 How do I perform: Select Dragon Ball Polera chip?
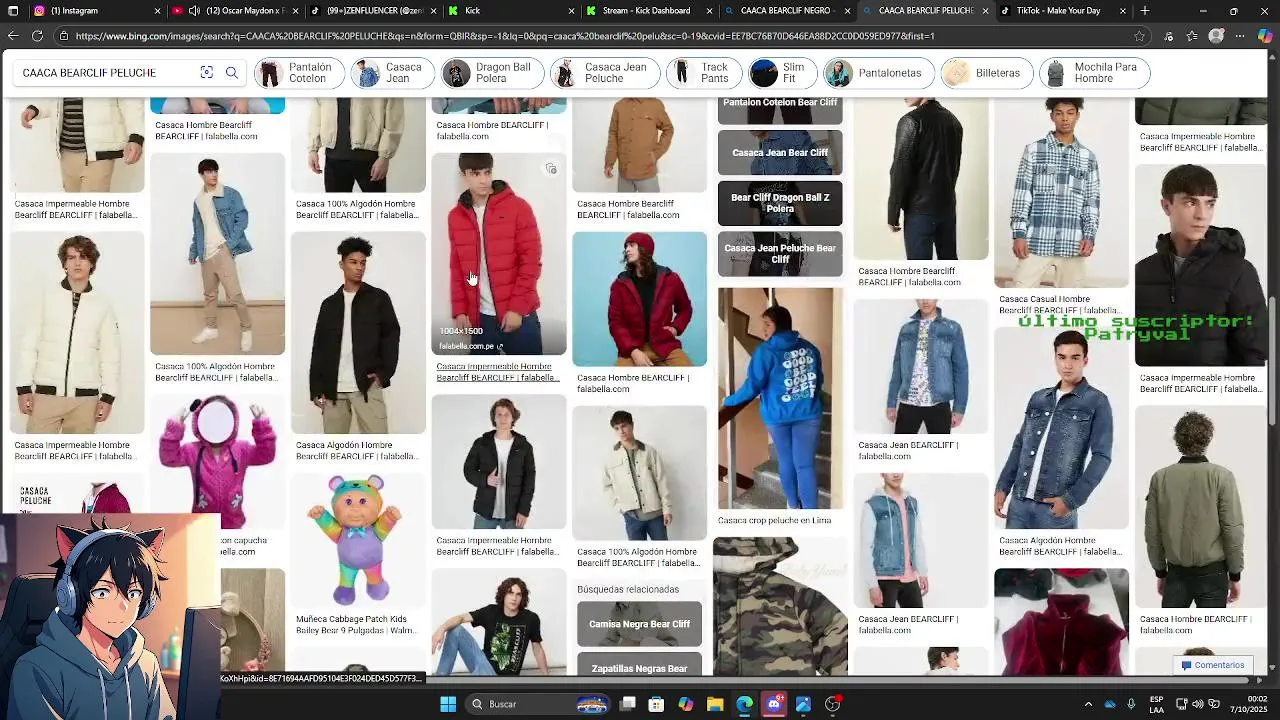pos(492,73)
